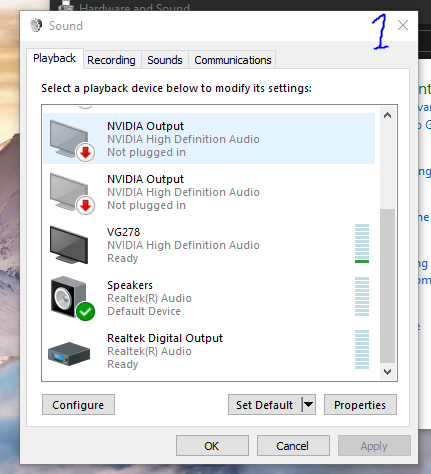Open the Sounds tab
This screenshot has height=474, width=431.
click(x=165, y=60)
